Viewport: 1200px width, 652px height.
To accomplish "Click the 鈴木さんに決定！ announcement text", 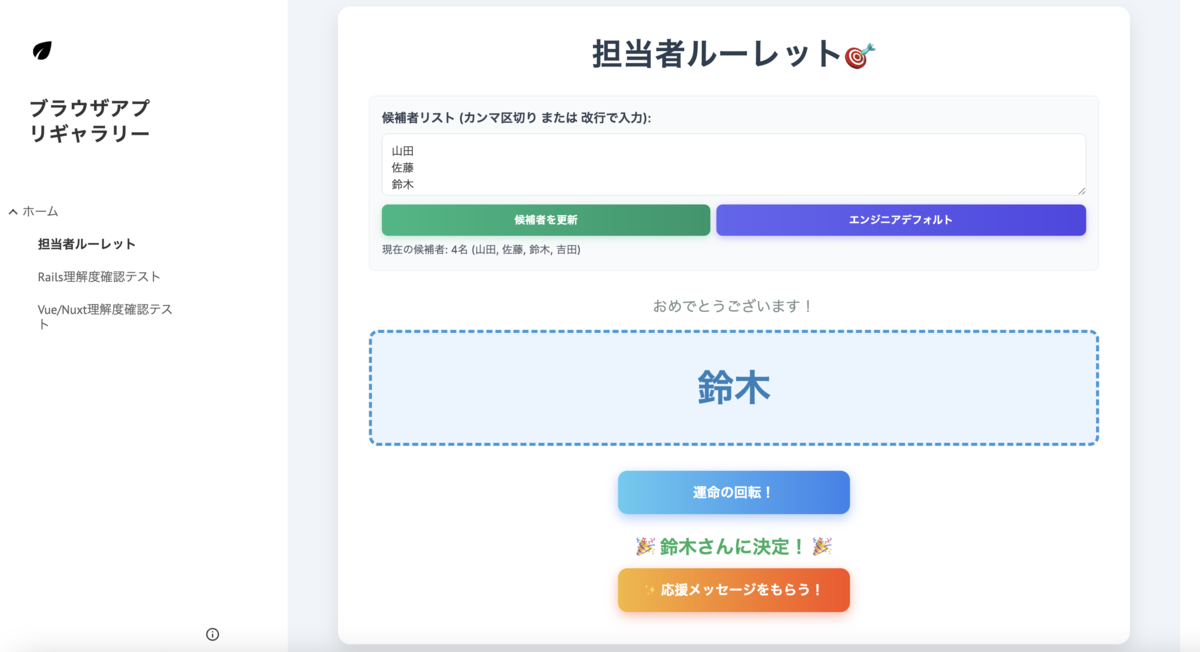I will tap(734, 547).
